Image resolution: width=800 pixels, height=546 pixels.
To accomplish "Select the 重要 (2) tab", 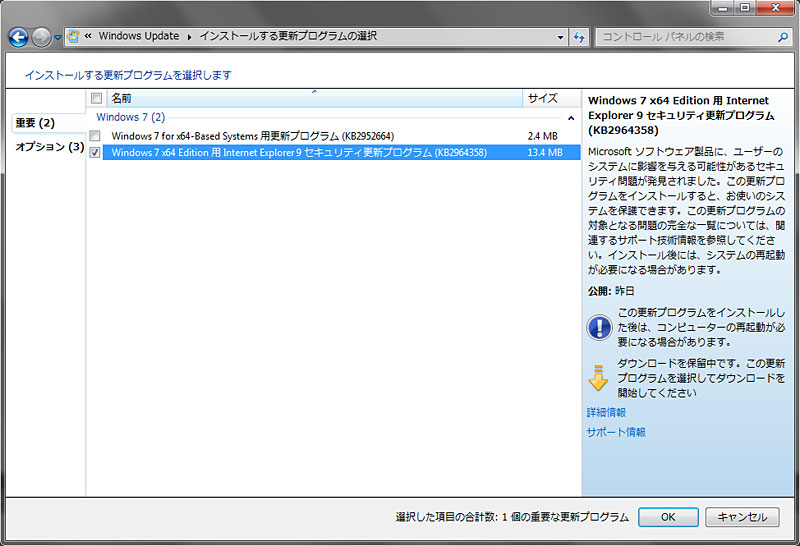I will (35, 123).
